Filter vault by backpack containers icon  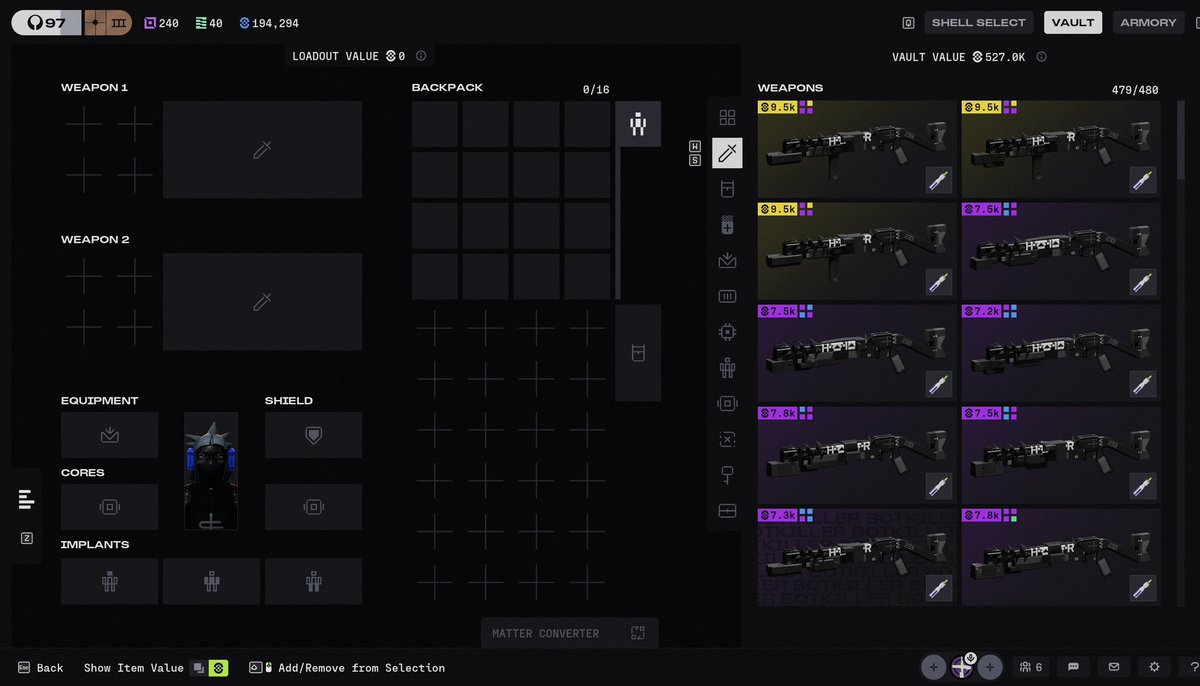click(x=727, y=189)
